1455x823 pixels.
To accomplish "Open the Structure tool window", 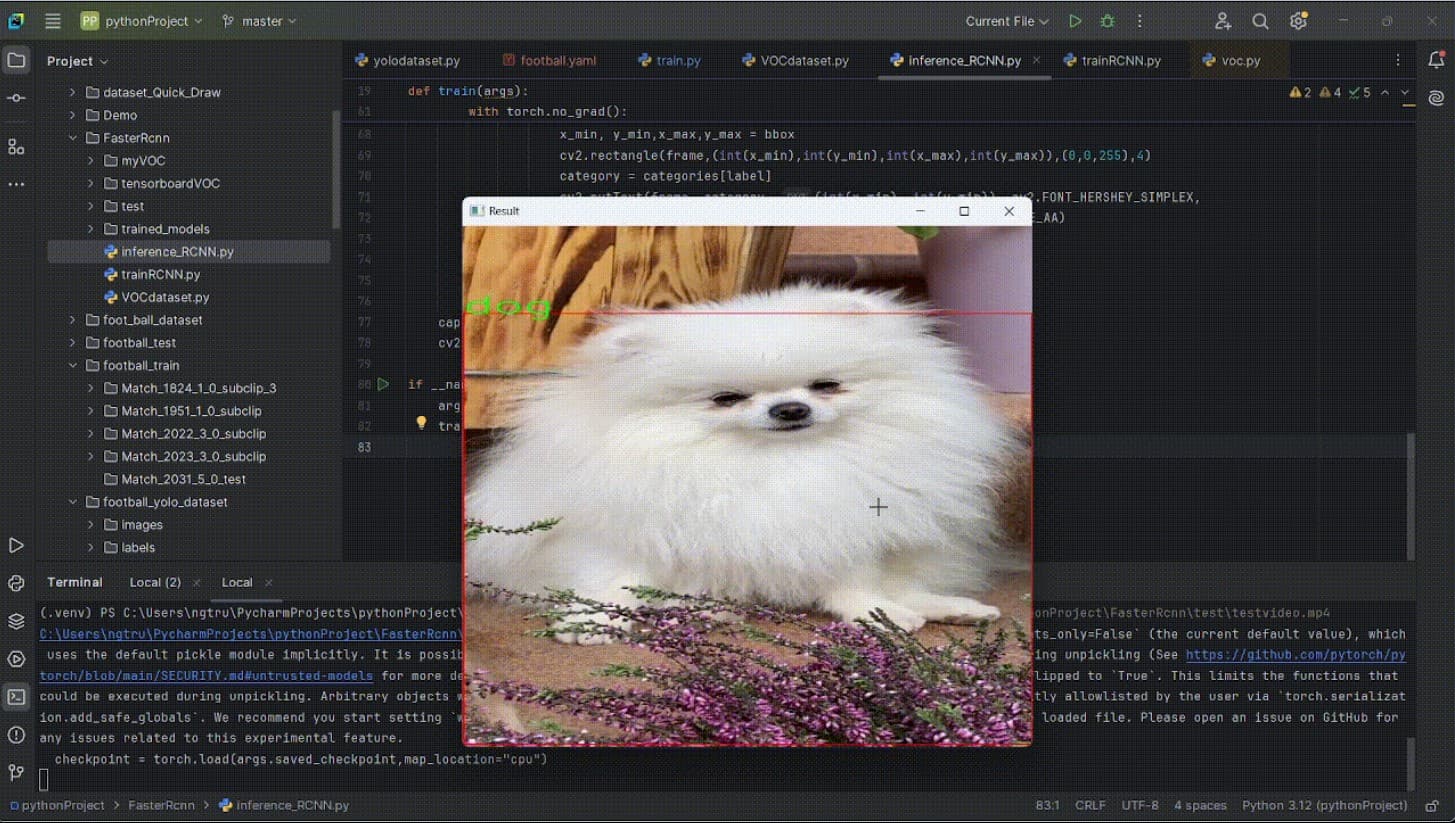I will pyautogui.click(x=16, y=147).
